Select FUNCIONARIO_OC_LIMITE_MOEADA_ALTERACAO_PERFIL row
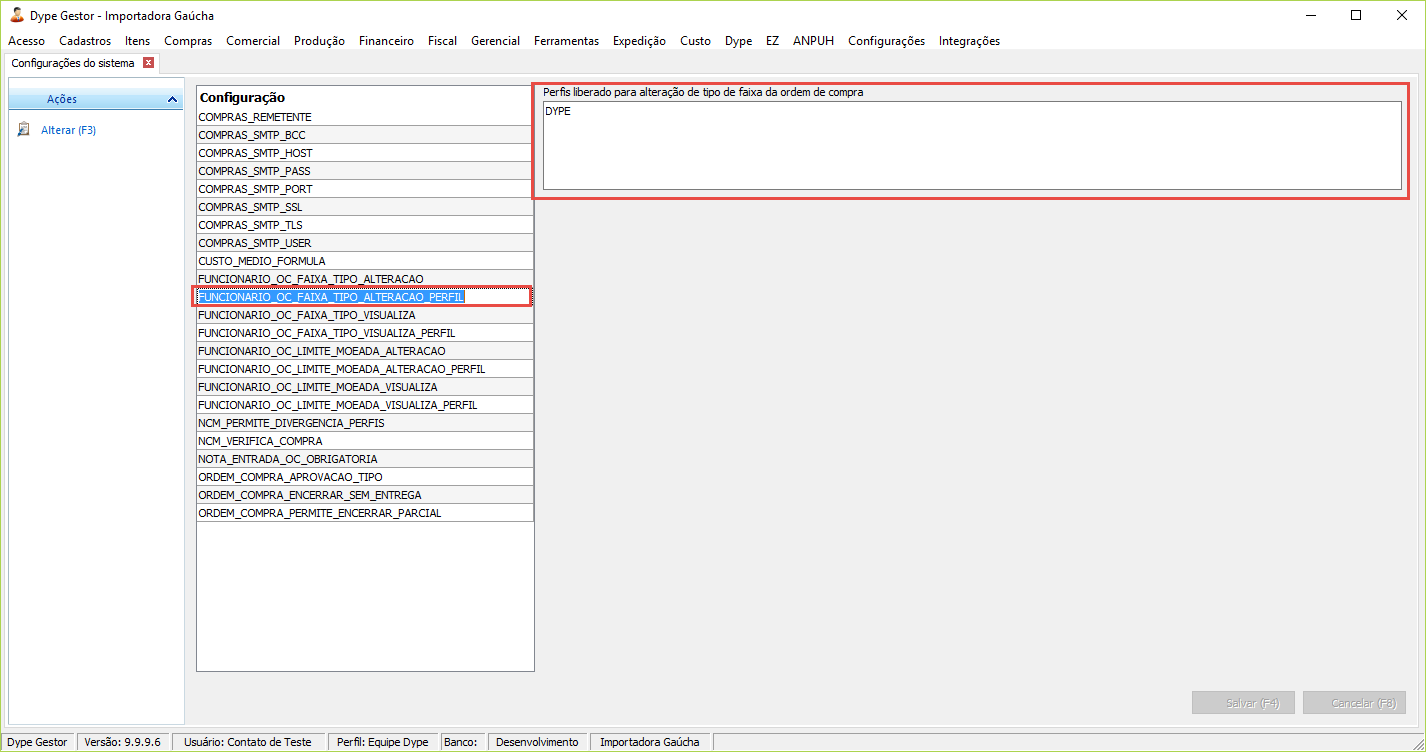Viewport: 1426px width, 752px height. click(364, 369)
